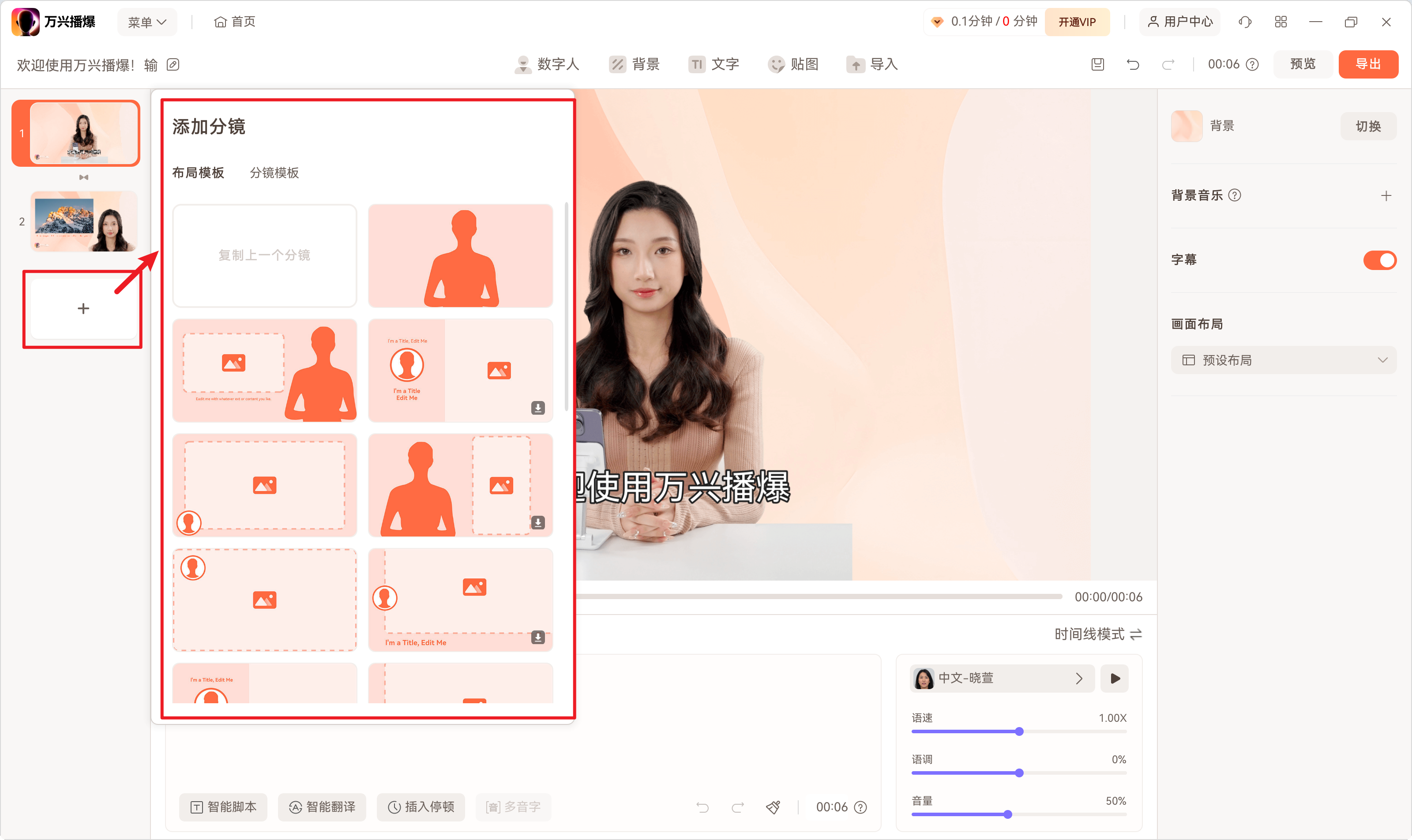Switch to 时间线模式 timeline mode

pos(1098,634)
